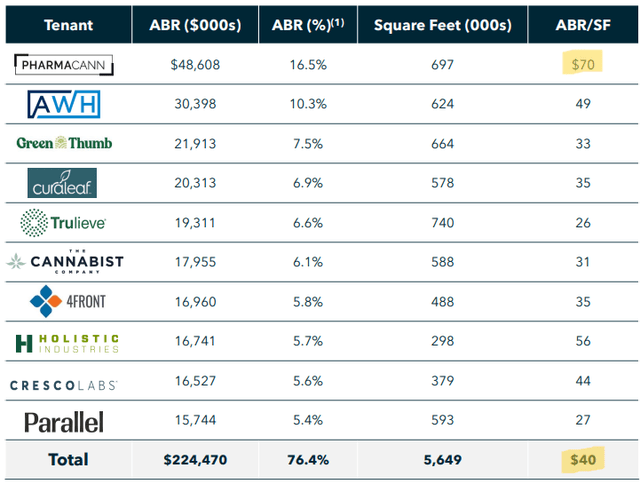Viewport: 640px width, 484px height.
Task: Click 4Front ABR value 16,960
Action: click(195, 302)
